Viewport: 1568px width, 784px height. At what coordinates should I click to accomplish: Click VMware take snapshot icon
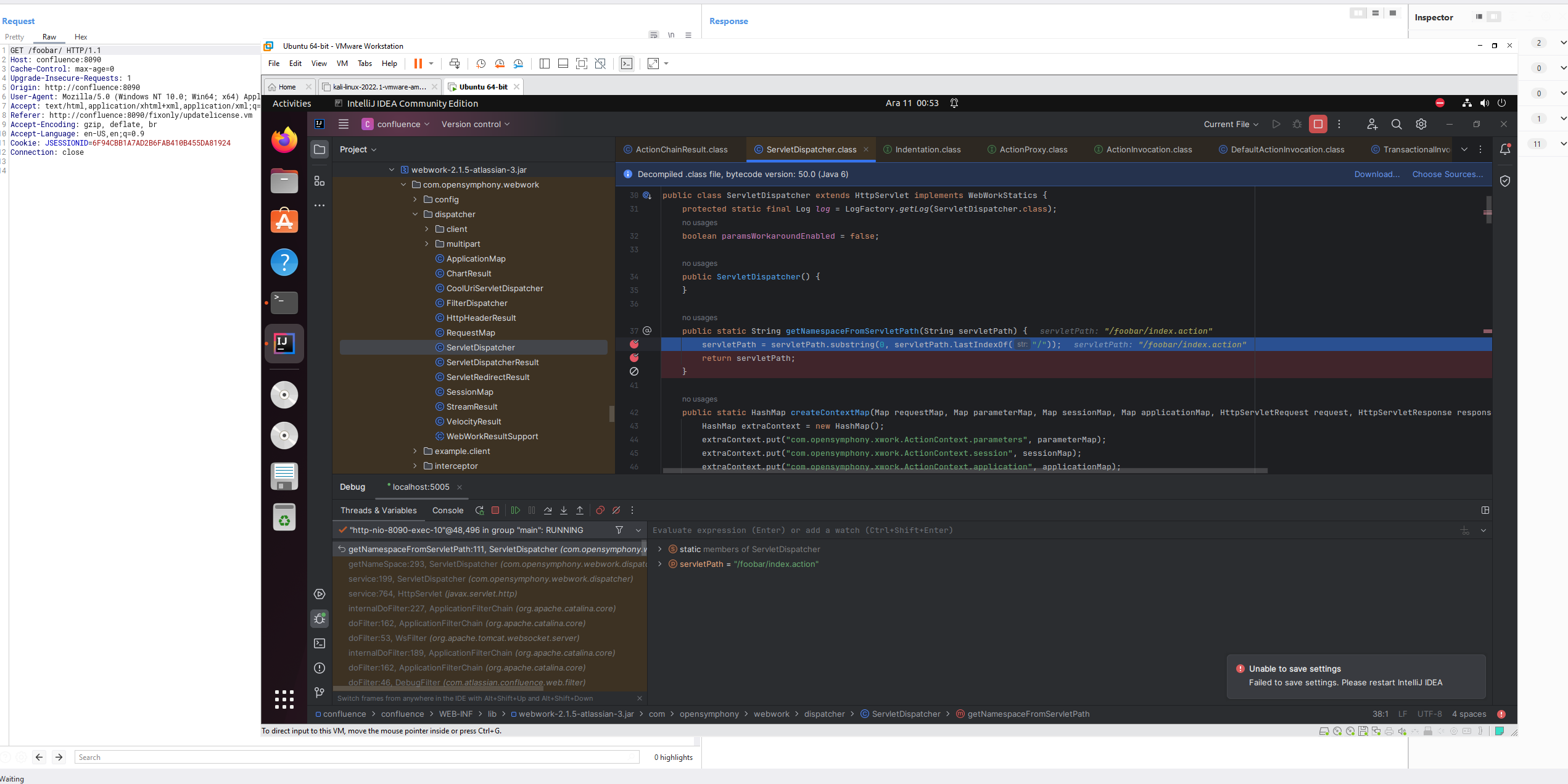pyautogui.click(x=481, y=64)
